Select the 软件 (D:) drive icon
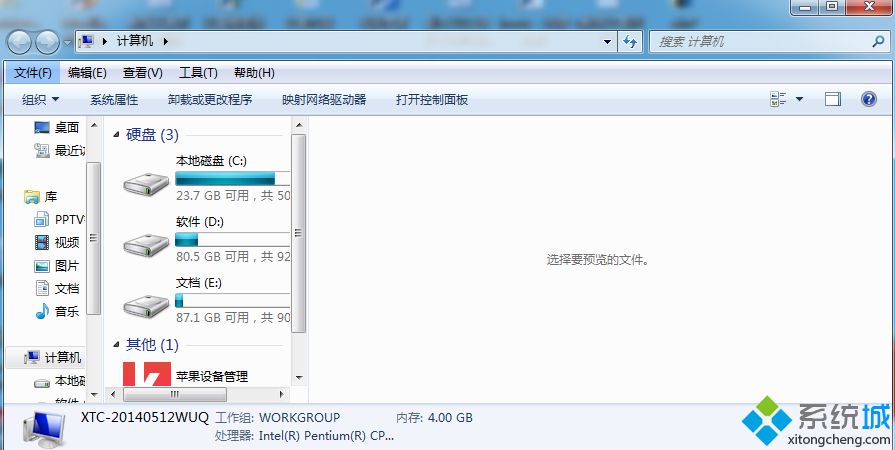895x450 pixels. pyautogui.click(x=147, y=245)
